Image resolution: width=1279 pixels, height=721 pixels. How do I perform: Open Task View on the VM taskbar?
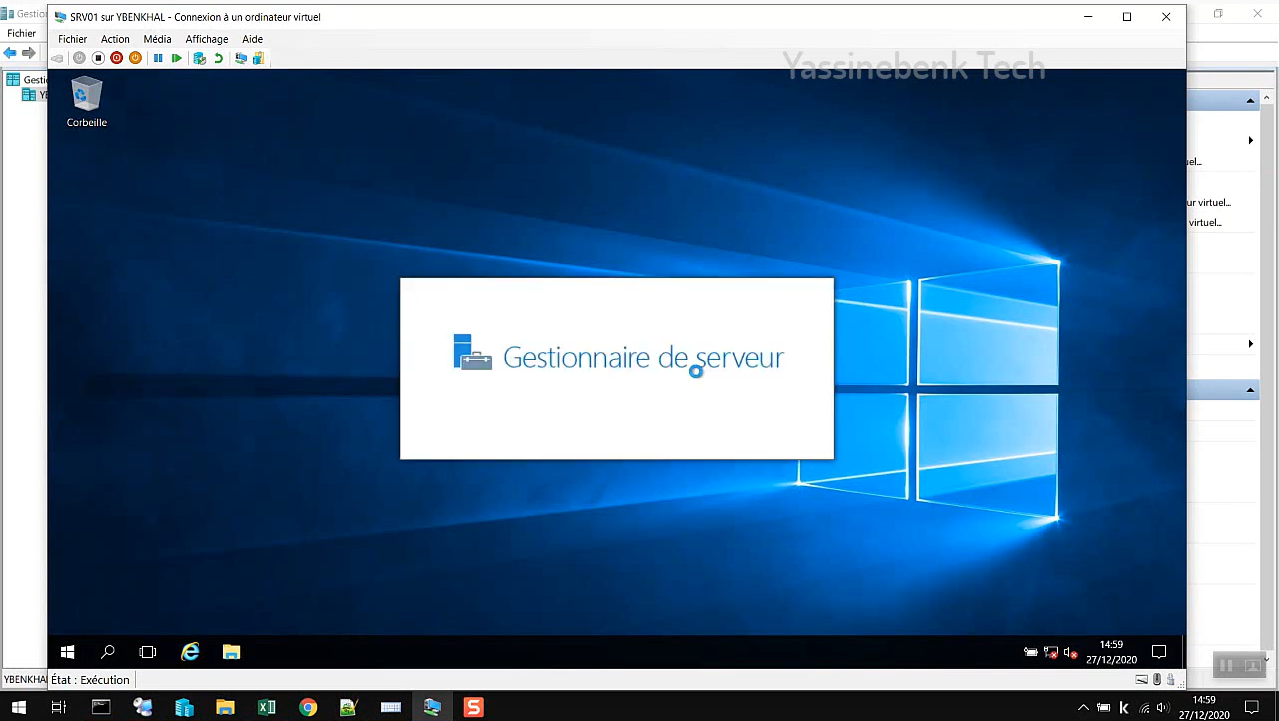coord(148,652)
